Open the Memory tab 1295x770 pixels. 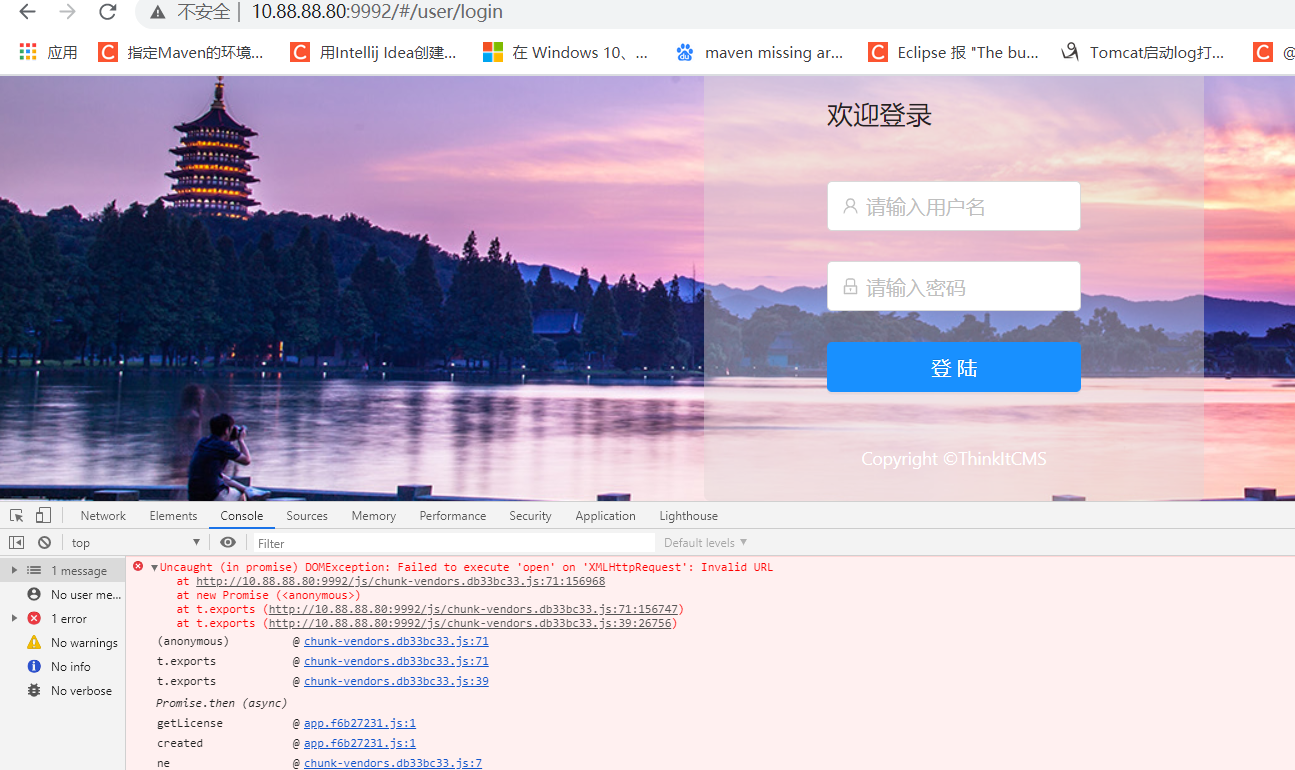pyautogui.click(x=374, y=516)
